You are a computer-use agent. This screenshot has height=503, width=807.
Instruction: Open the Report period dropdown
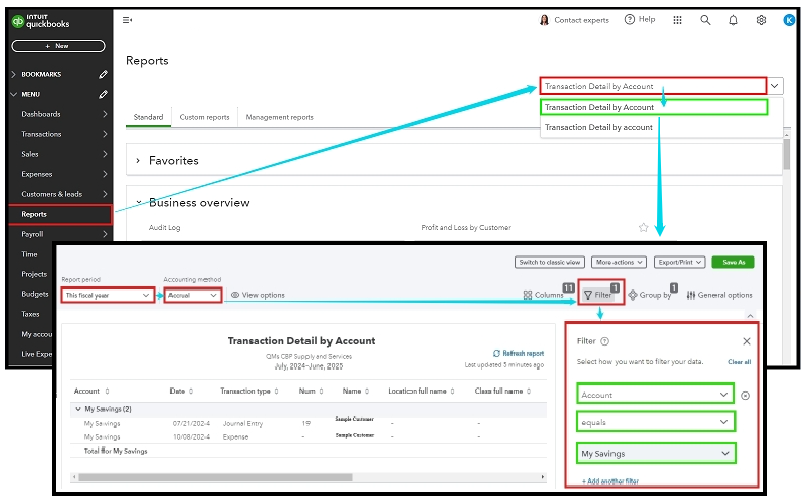pyautogui.click(x=108, y=296)
